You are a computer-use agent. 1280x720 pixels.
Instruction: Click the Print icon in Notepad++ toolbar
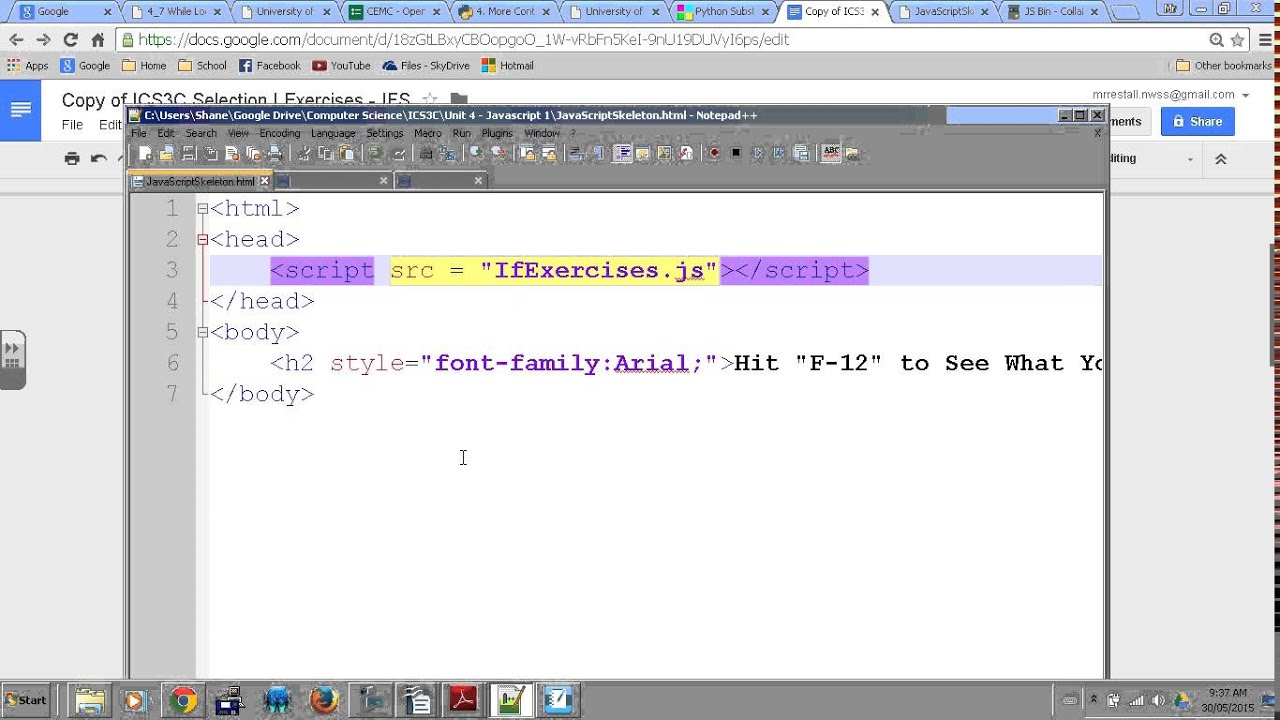[274, 153]
